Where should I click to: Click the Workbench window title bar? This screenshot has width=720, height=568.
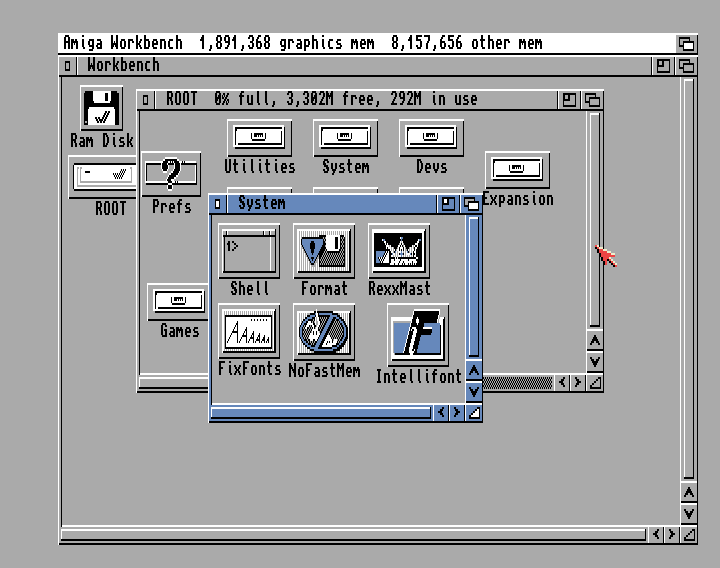coord(364,66)
